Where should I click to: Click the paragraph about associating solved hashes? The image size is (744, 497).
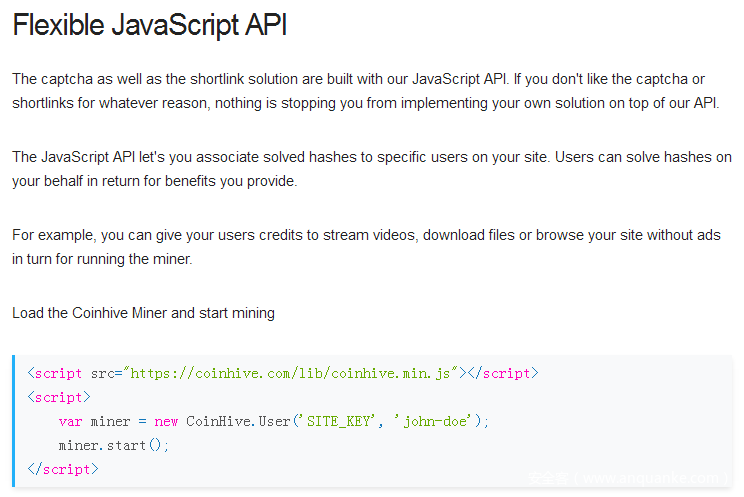click(x=372, y=169)
